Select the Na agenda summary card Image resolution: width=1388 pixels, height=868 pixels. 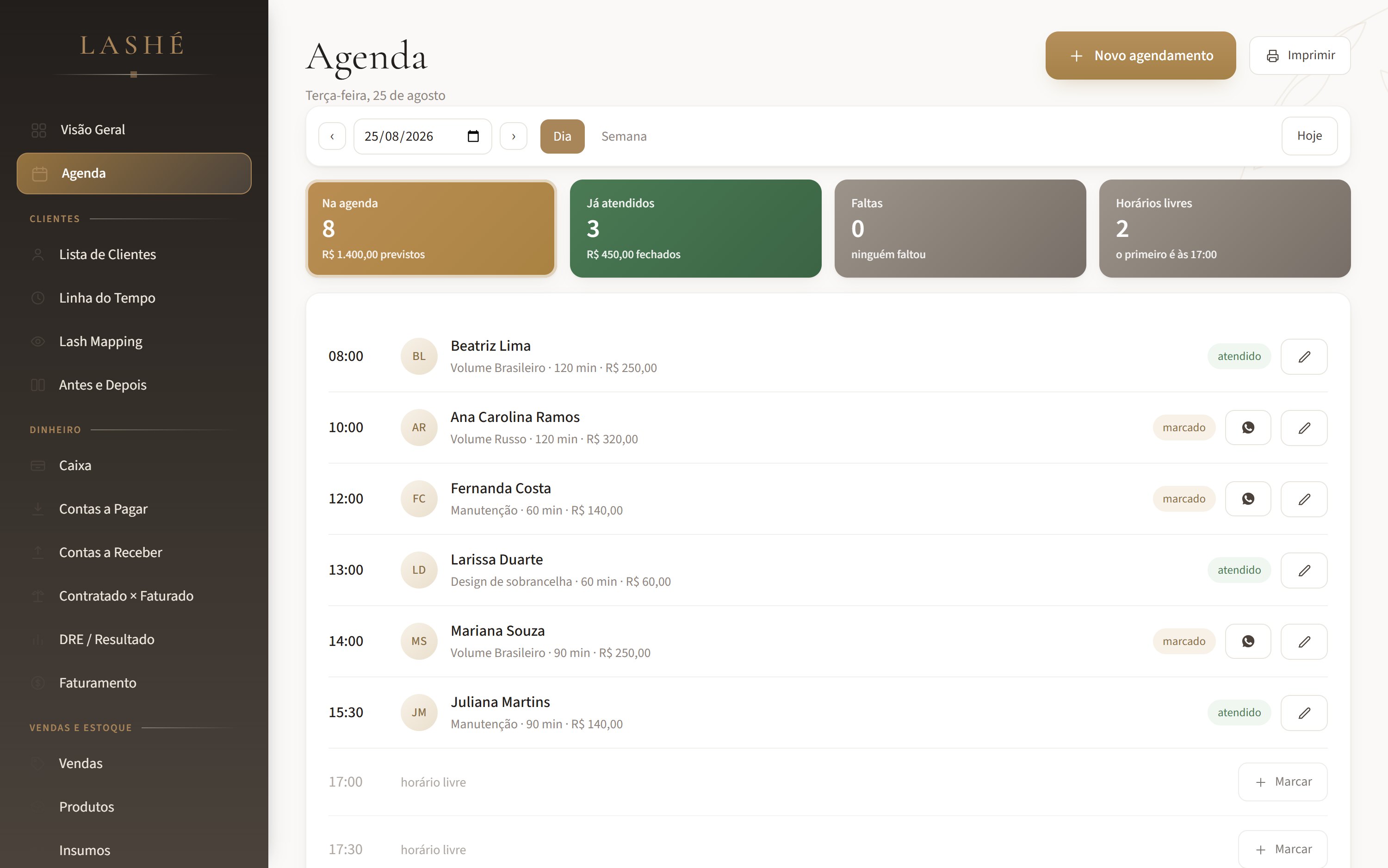tap(431, 229)
